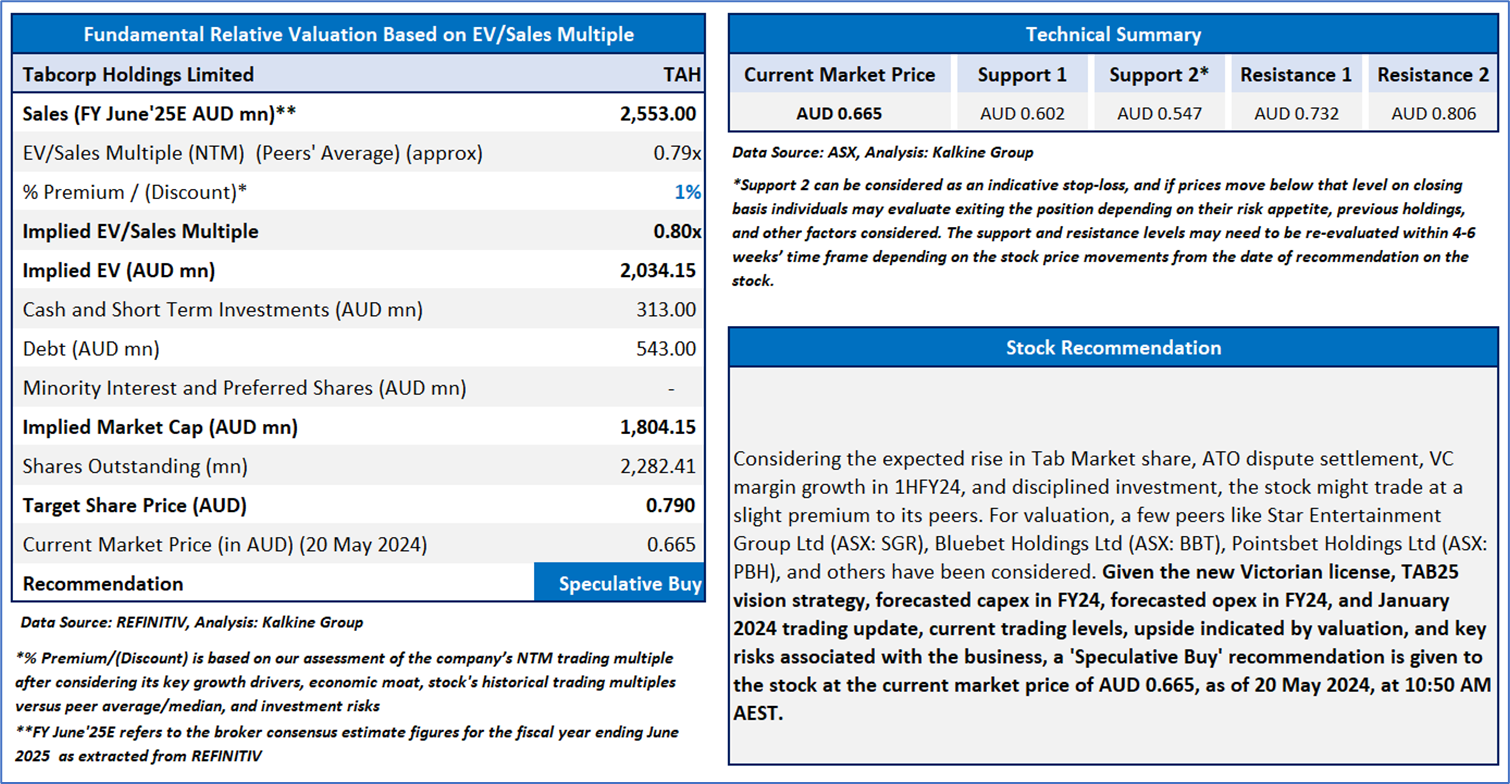Click the '**FY June'25E refers to' footnote
The image size is (1510, 784).
347,744
